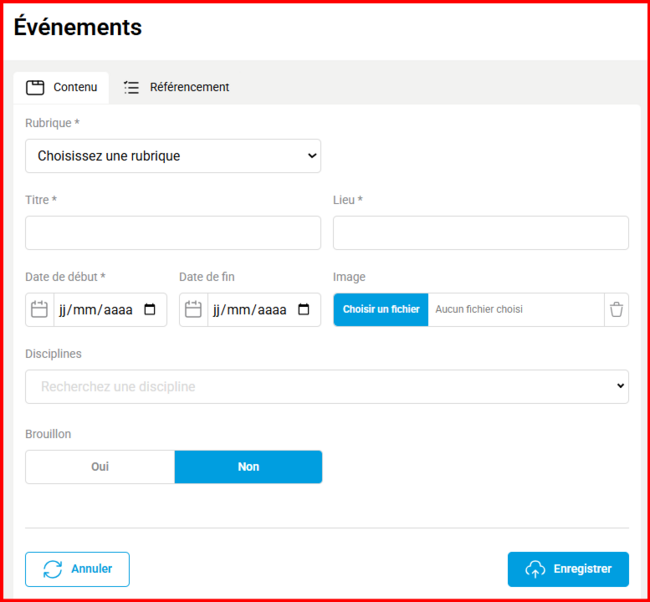The height and width of the screenshot is (602, 650).
Task: Click the cloud upload icon on Enregistrer
Action: tap(536, 569)
